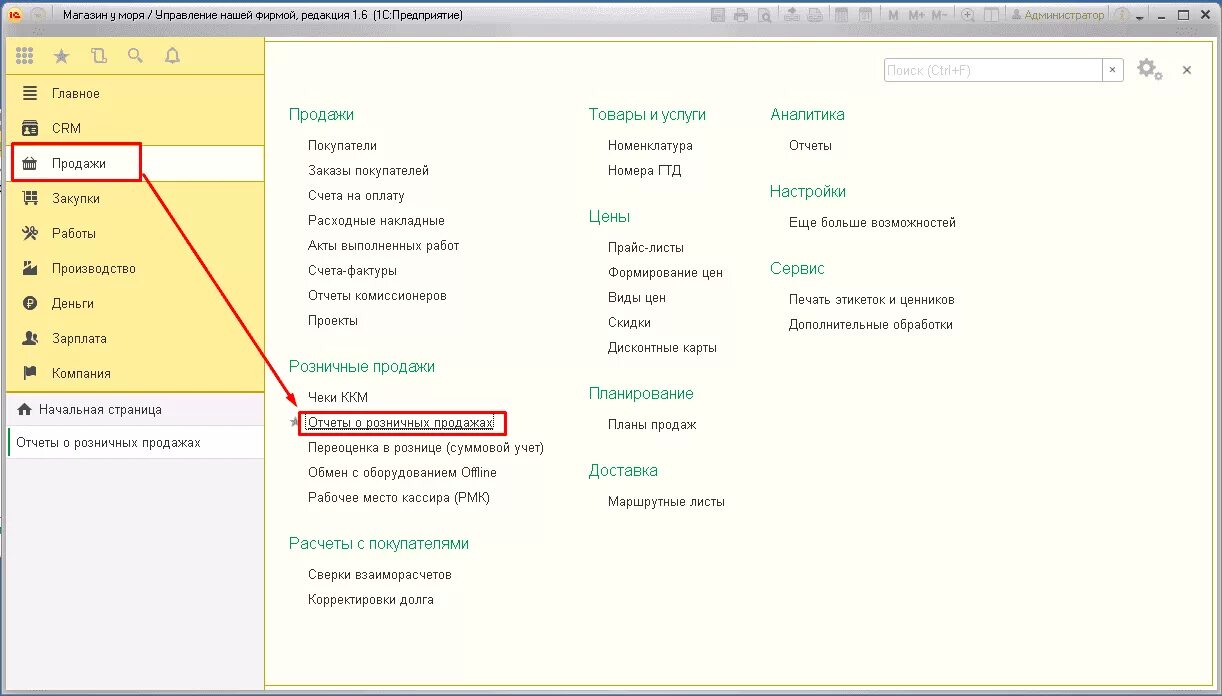
Task: Open Проекты link
Action: click(333, 320)
